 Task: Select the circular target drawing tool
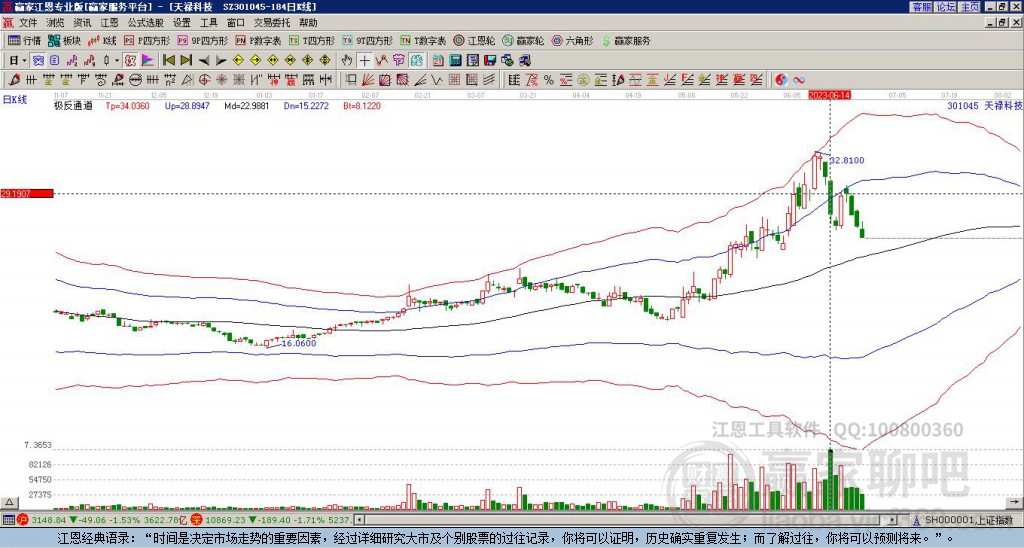point(204,80)
